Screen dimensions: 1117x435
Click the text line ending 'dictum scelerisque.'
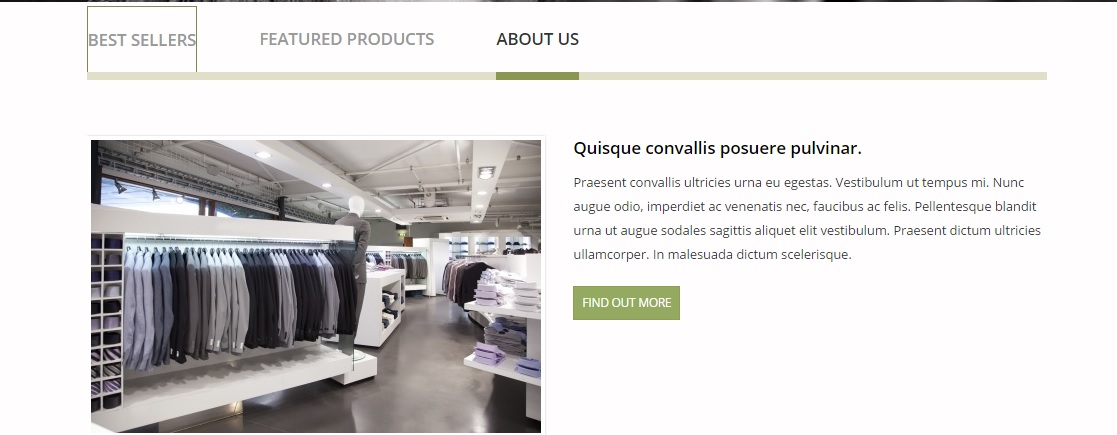point(712,254)
